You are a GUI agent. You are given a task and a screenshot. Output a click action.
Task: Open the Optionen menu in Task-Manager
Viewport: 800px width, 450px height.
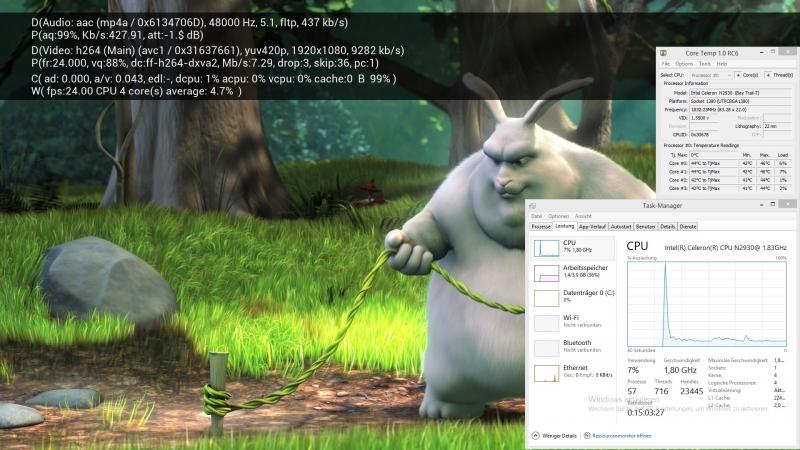558,216
